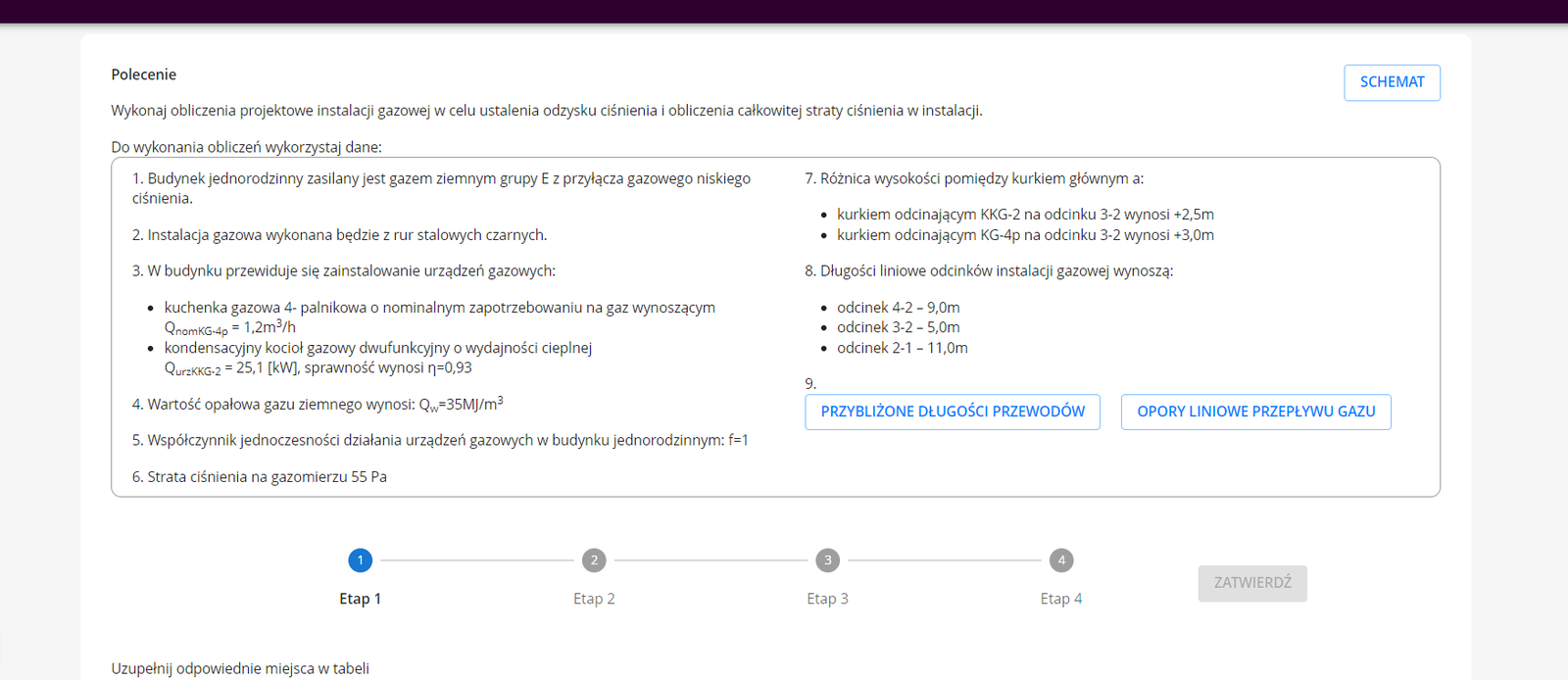The width and height of the screenshot is (1568, 680).
Task: Open the SCHEMAT diagram button
Action: tap(1392, 82)
